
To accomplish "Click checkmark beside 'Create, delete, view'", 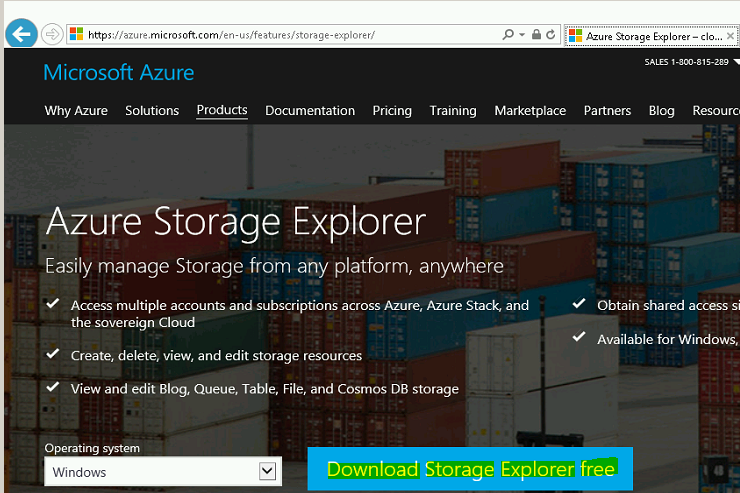I will [52, 353].
